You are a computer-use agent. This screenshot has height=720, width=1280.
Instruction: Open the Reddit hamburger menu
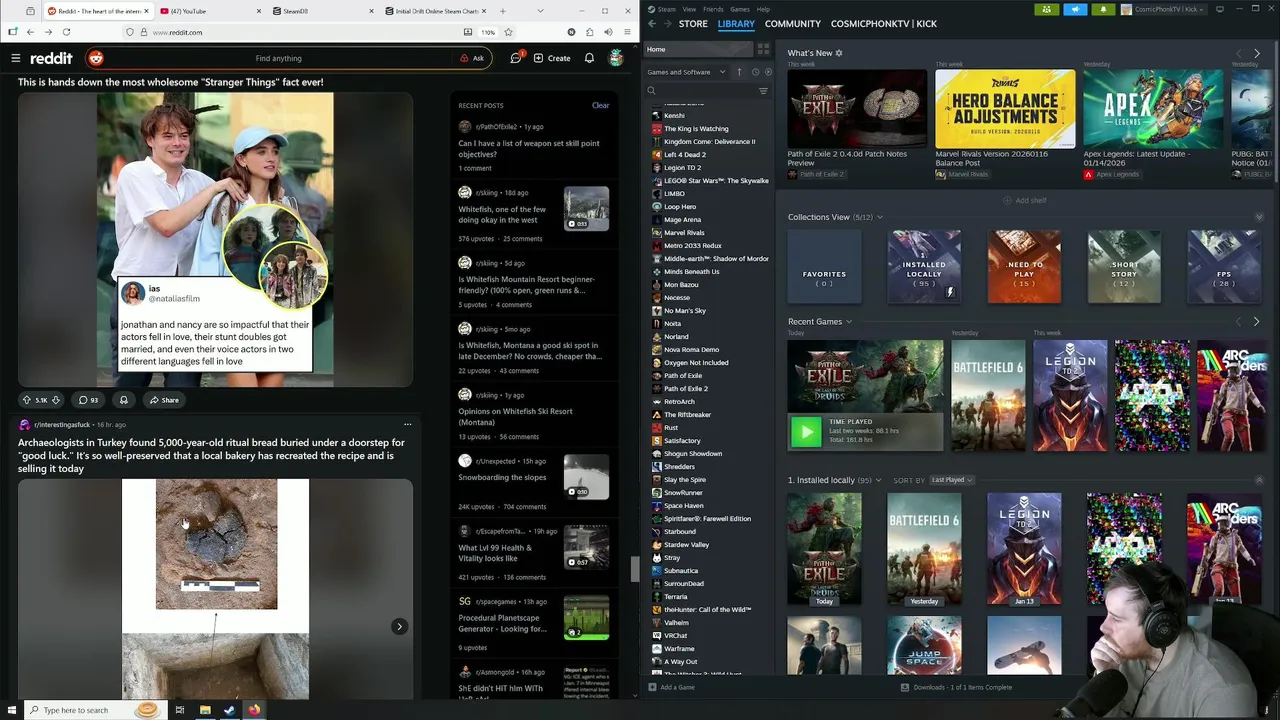[x=16, y=58]
